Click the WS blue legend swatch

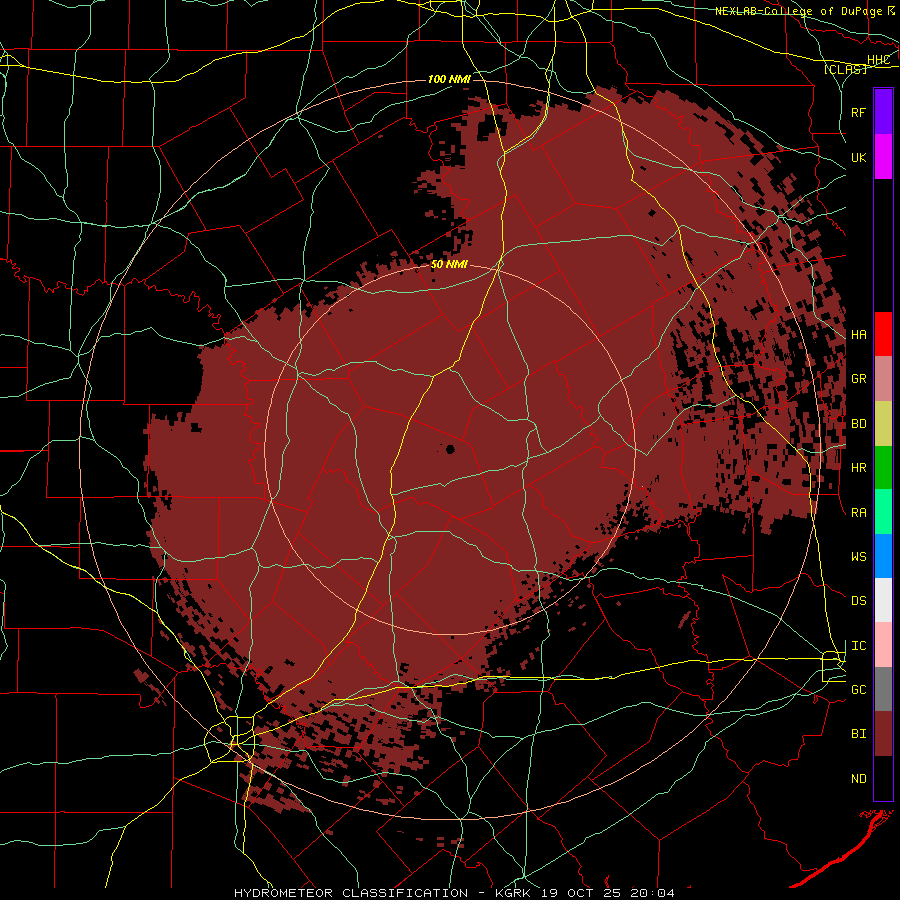point(883,556)
